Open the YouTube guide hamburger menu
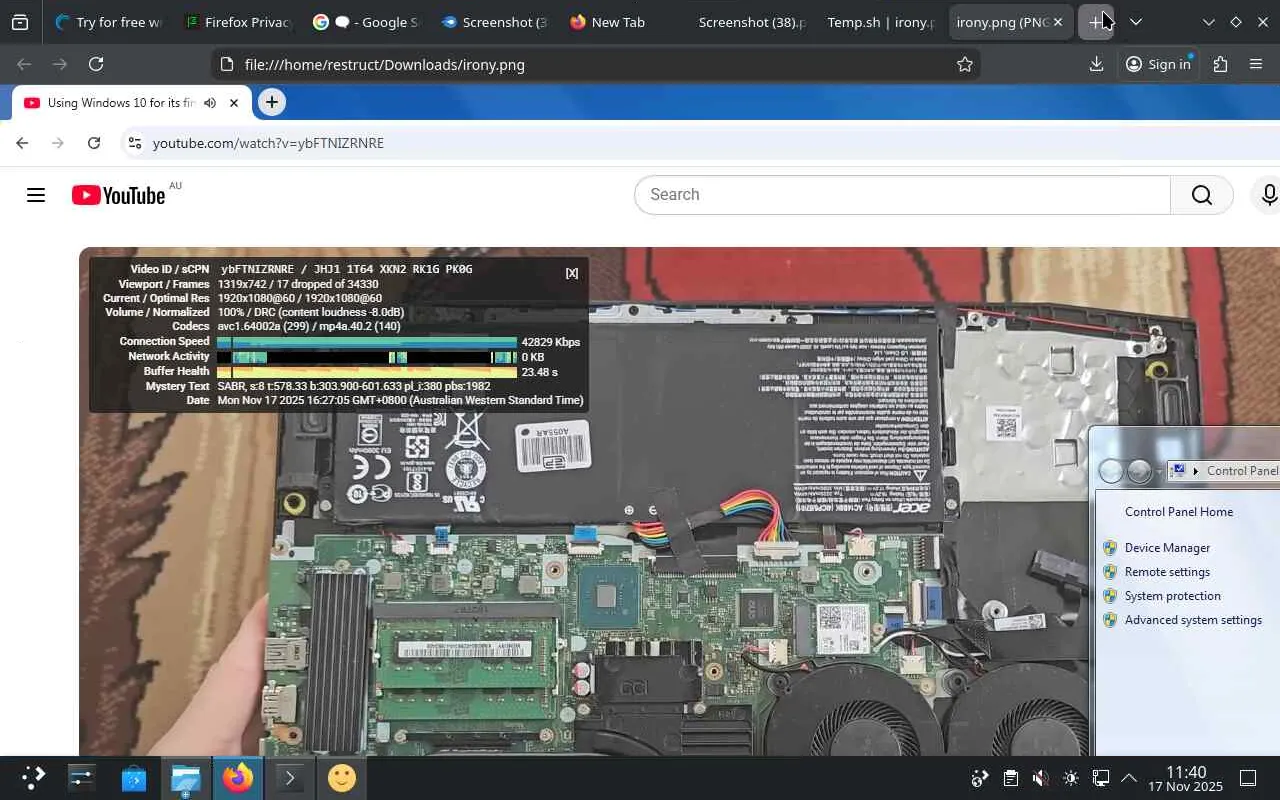Viewport: 1280px width, 800px height. coord(36,195)
